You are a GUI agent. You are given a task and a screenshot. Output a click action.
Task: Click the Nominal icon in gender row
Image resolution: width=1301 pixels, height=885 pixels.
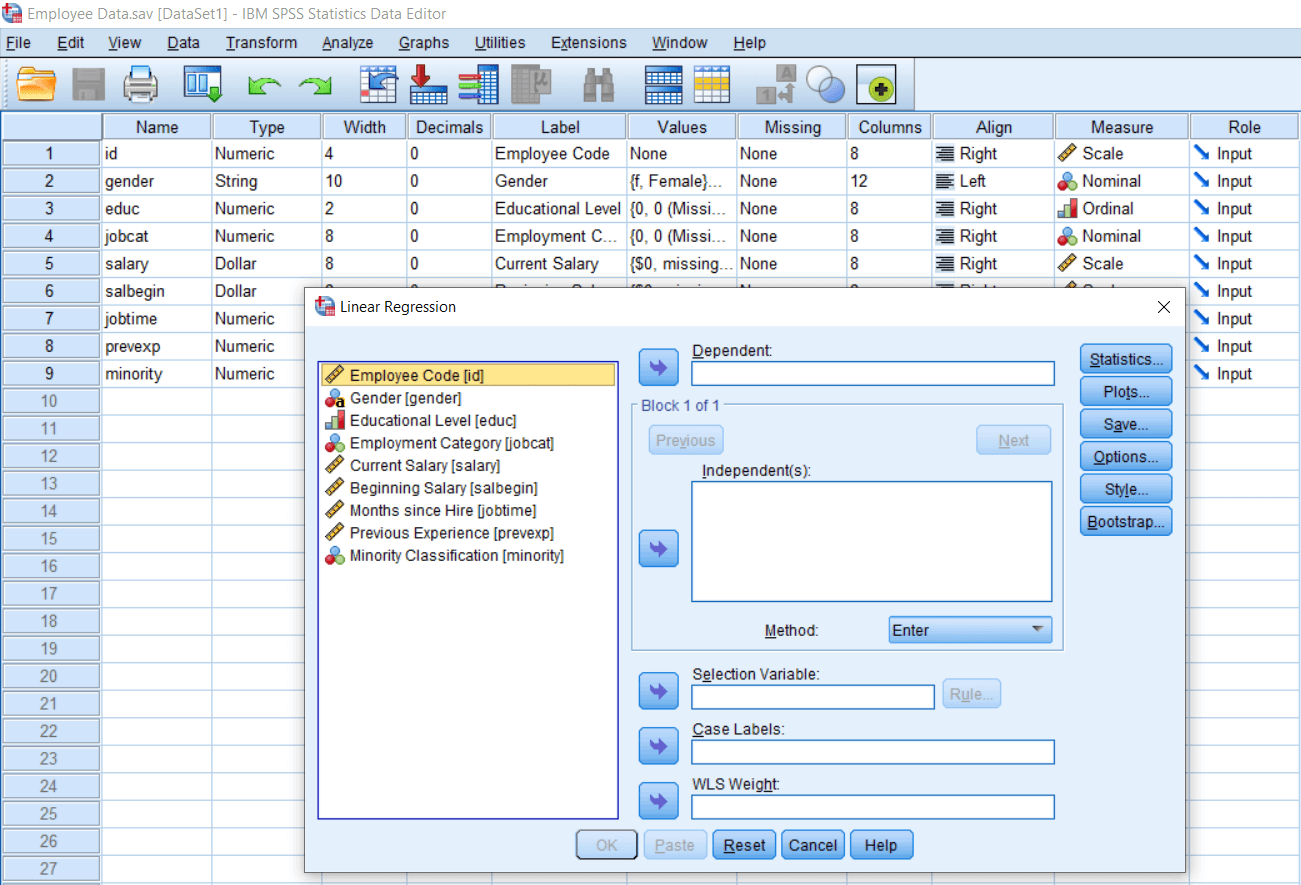tap(1068, 181)
